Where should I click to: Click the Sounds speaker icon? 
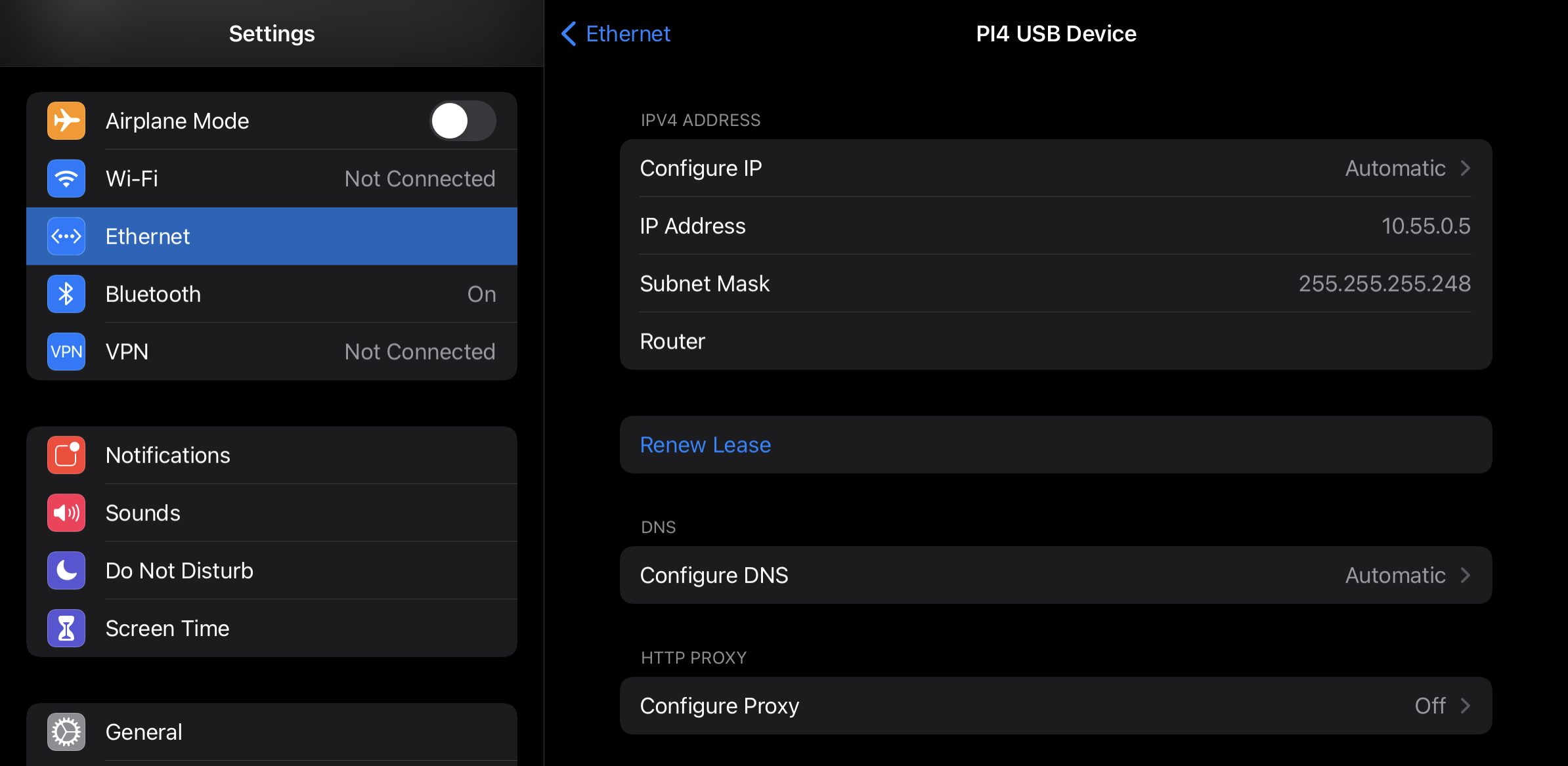point(66,513)
